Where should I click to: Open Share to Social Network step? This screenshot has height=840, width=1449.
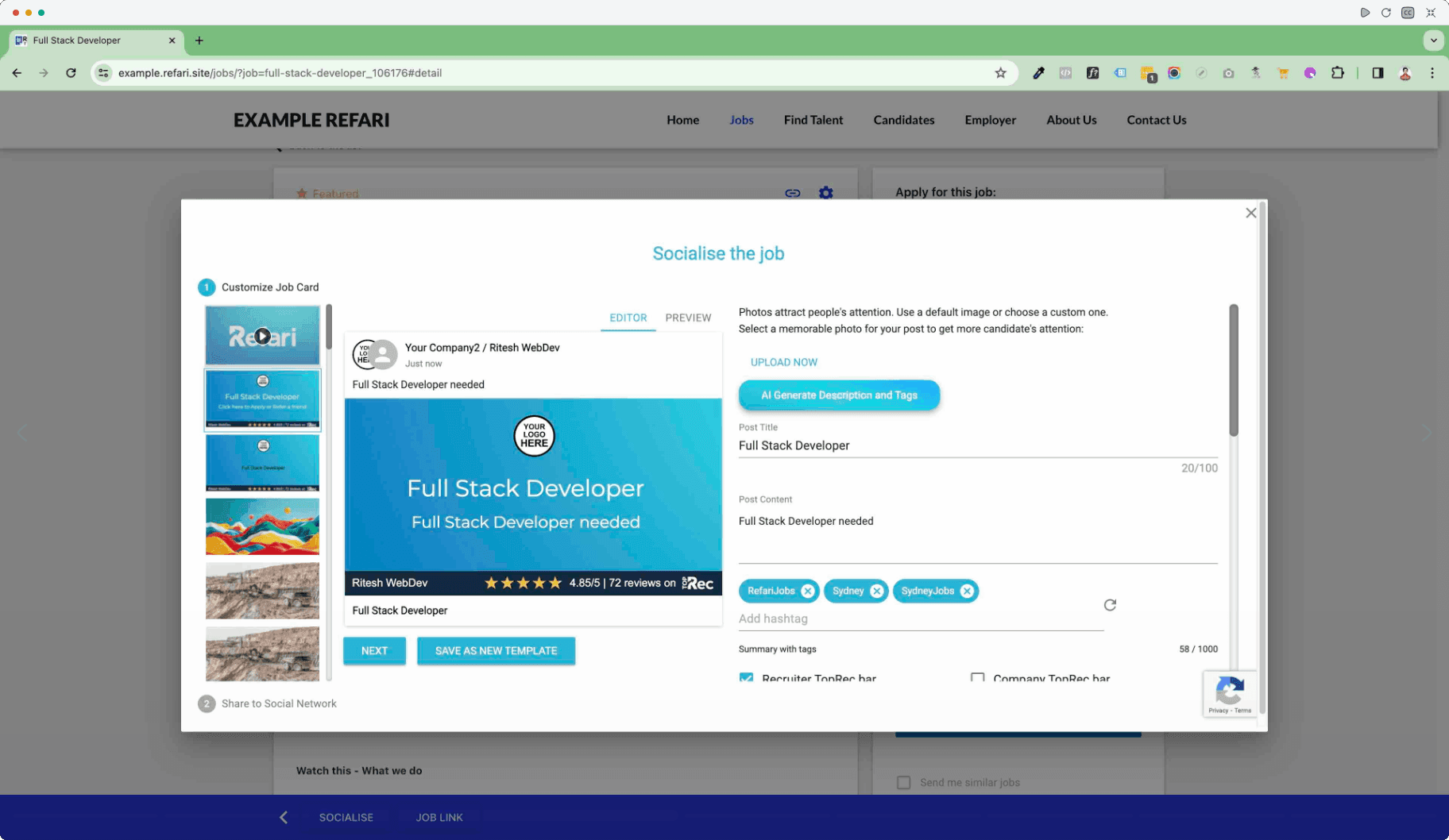(267, 703)
